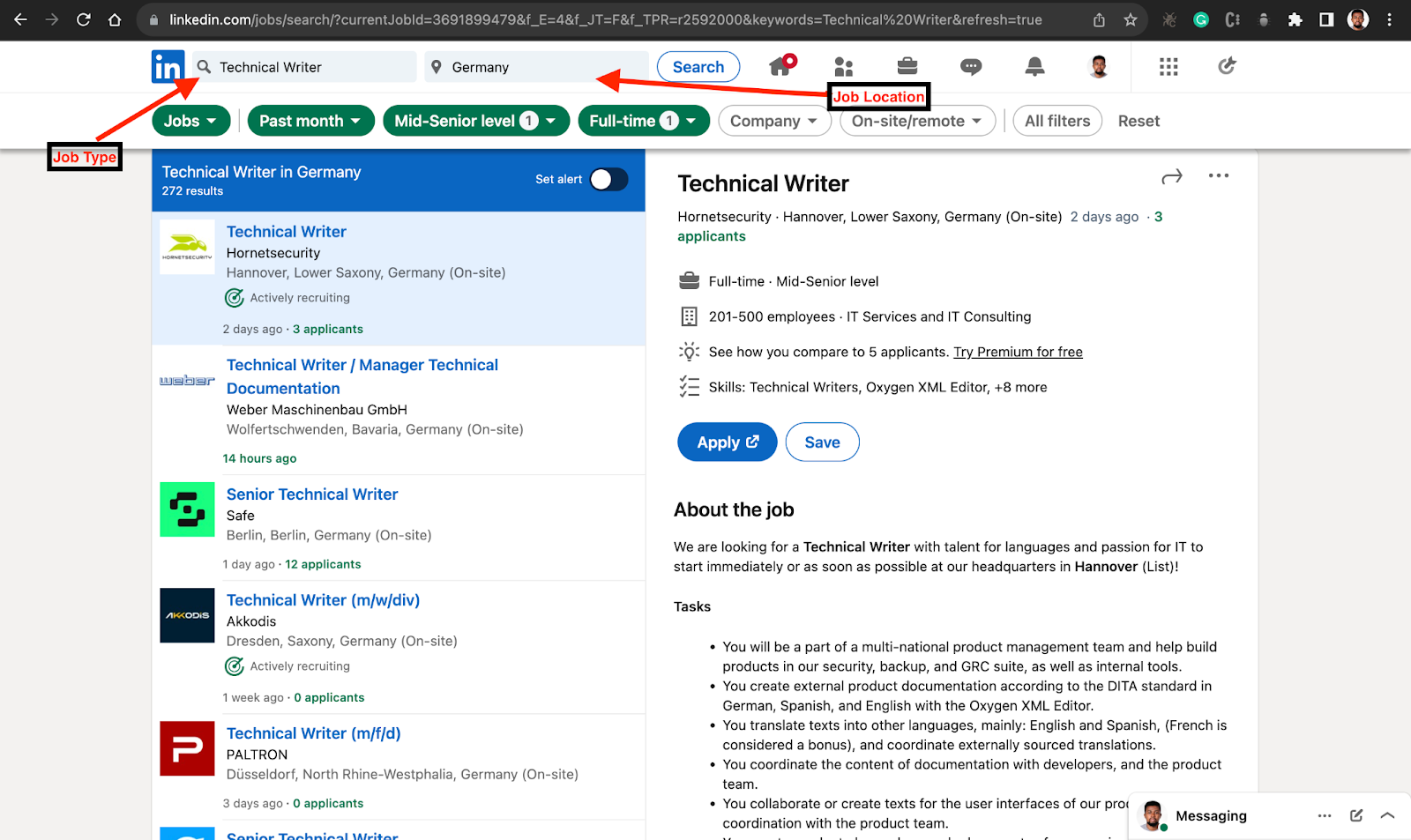Open the Company filter dropdown
Screen dimensions: 1411x840
774,121
